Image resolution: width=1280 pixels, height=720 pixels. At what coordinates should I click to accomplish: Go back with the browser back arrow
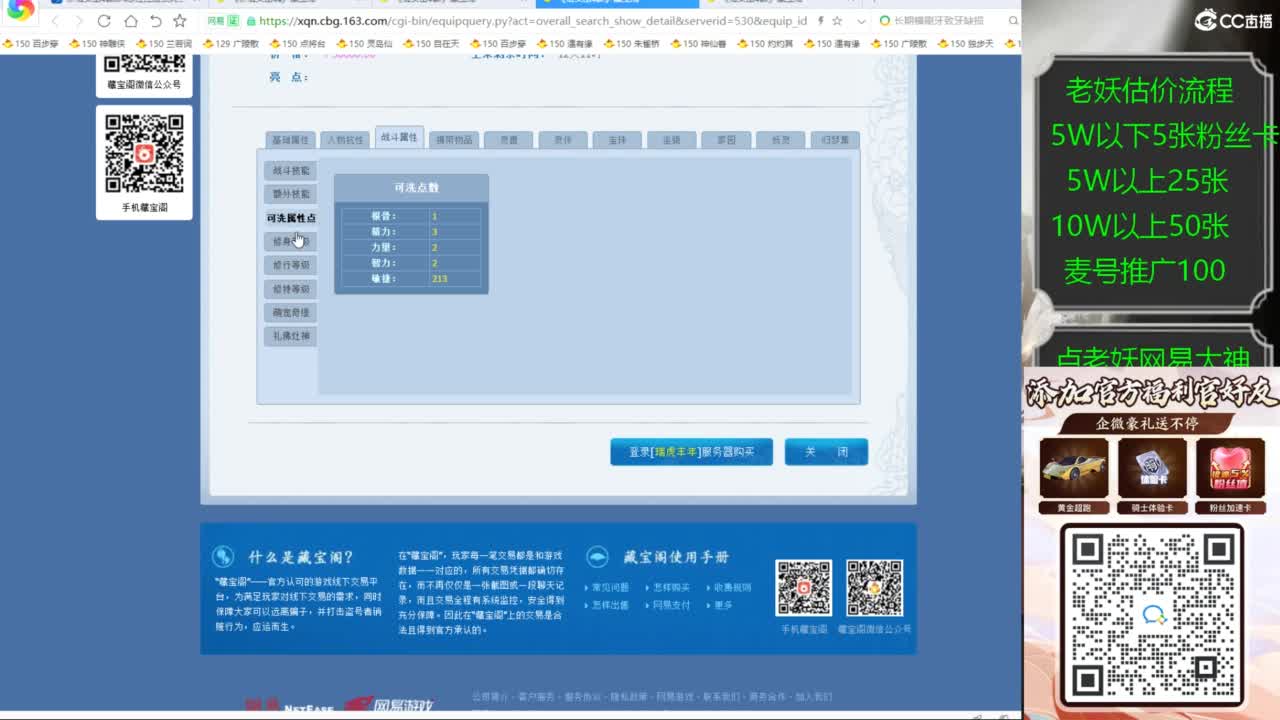point(54,21)
